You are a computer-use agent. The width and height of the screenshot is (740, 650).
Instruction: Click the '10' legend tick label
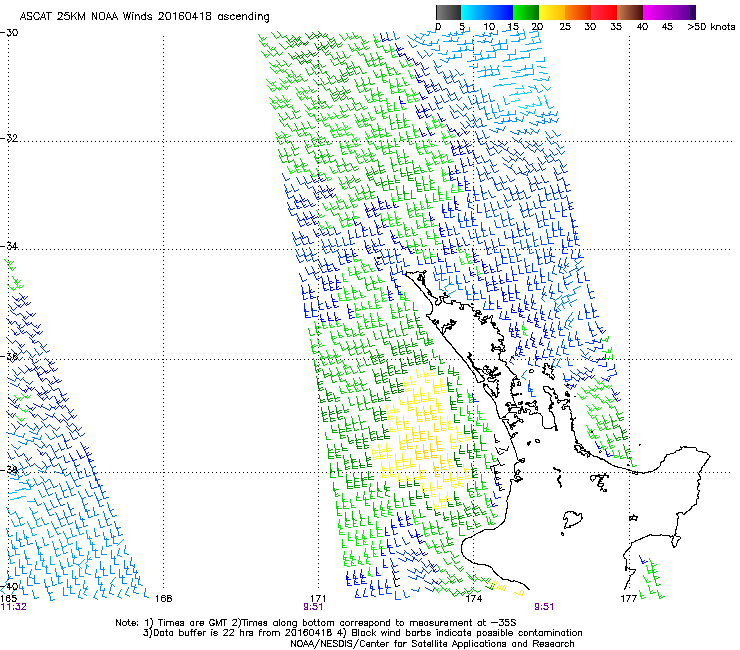click(x=489, y=27)
